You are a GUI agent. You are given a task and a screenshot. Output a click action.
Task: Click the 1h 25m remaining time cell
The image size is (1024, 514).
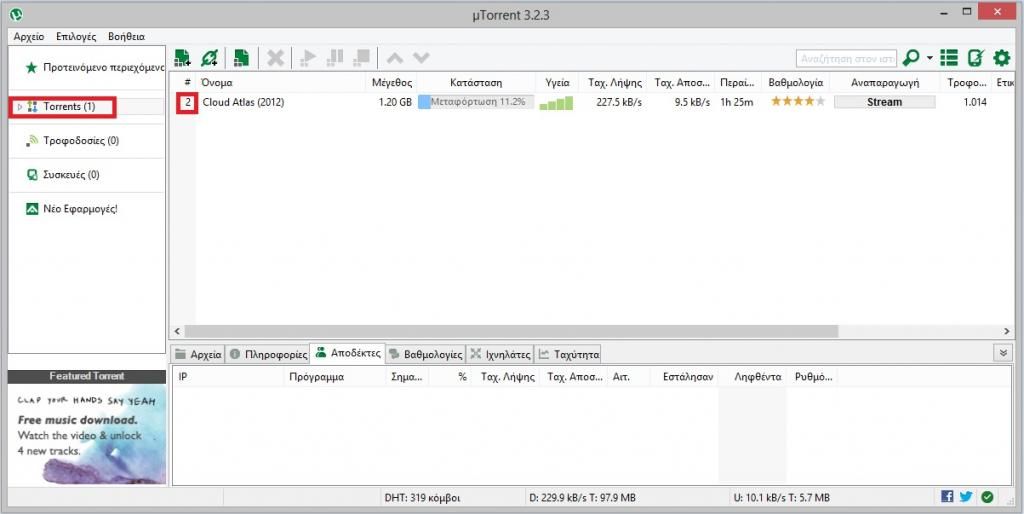(x=737, y=102)
